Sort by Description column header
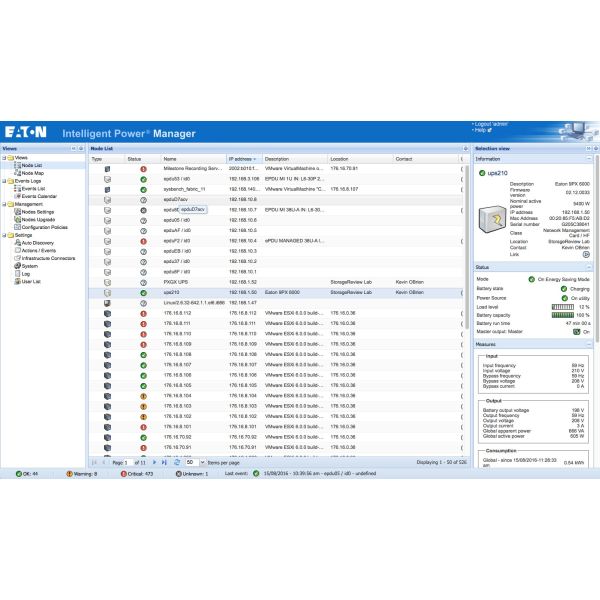 [295, 159]
